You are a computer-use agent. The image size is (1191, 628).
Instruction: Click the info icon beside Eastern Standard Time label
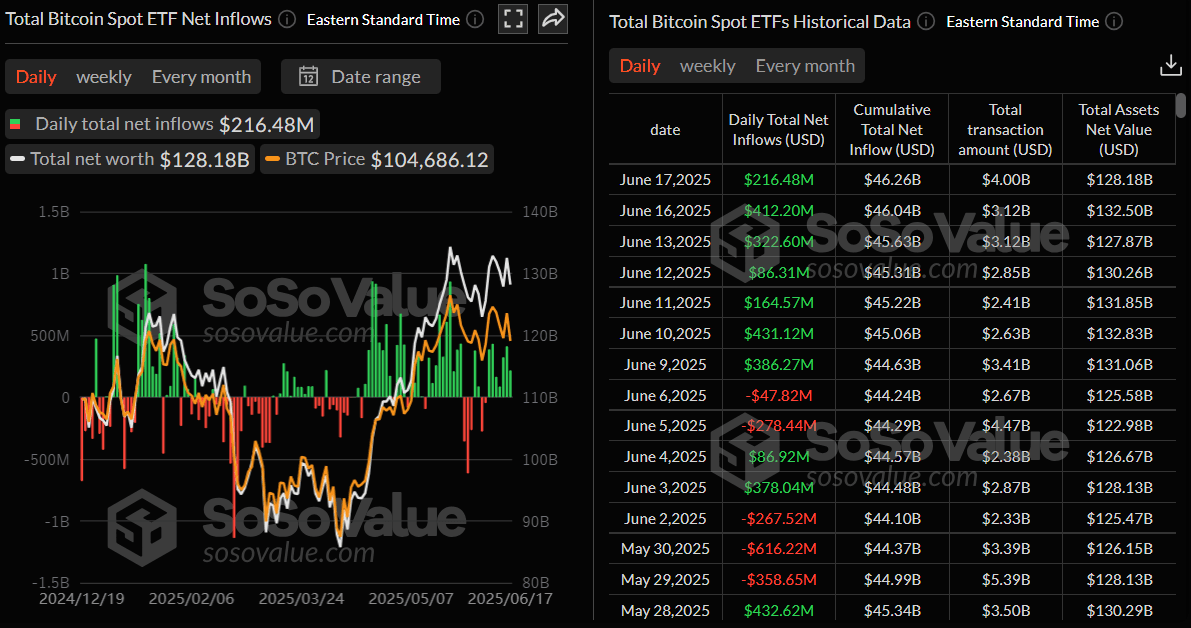[x=475, y=19]
